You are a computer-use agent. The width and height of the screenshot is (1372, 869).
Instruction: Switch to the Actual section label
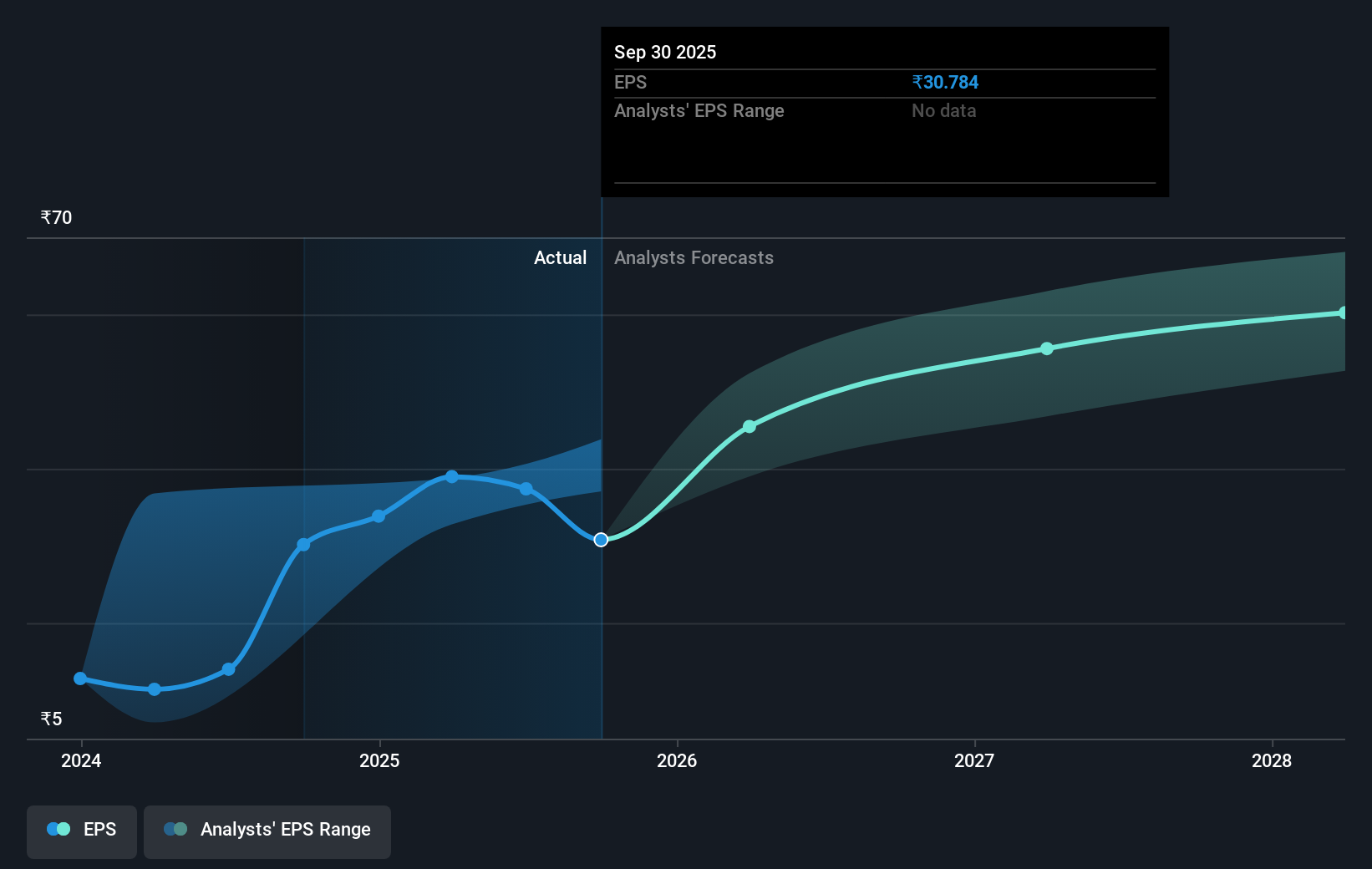click(x=560, y=257)
